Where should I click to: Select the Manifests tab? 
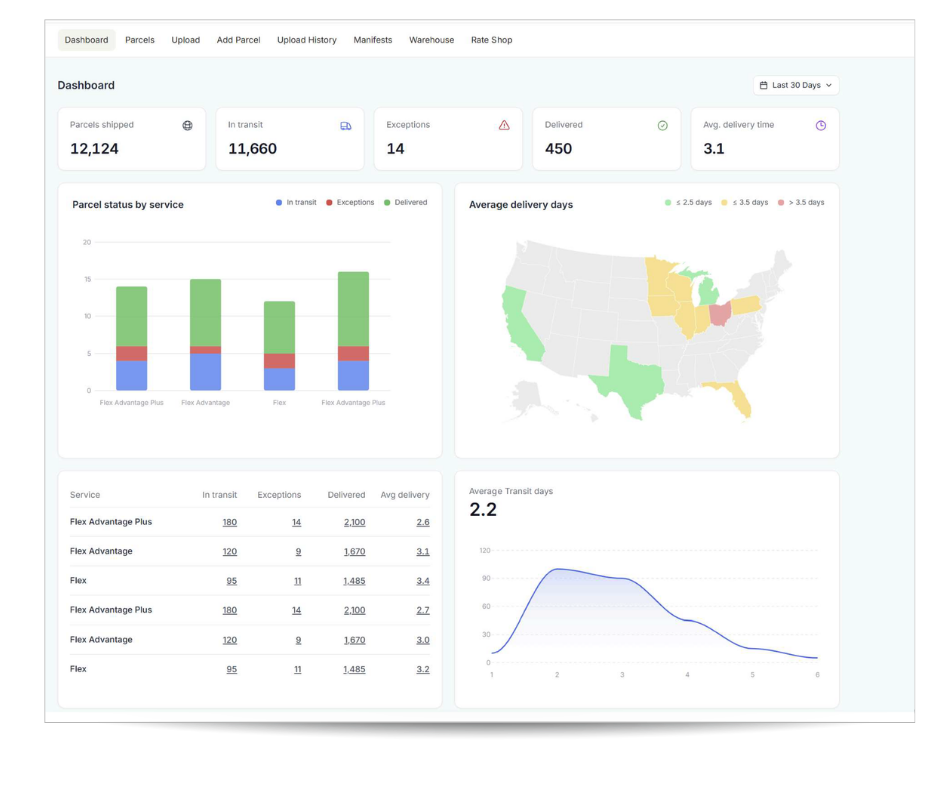click(373, 40)
